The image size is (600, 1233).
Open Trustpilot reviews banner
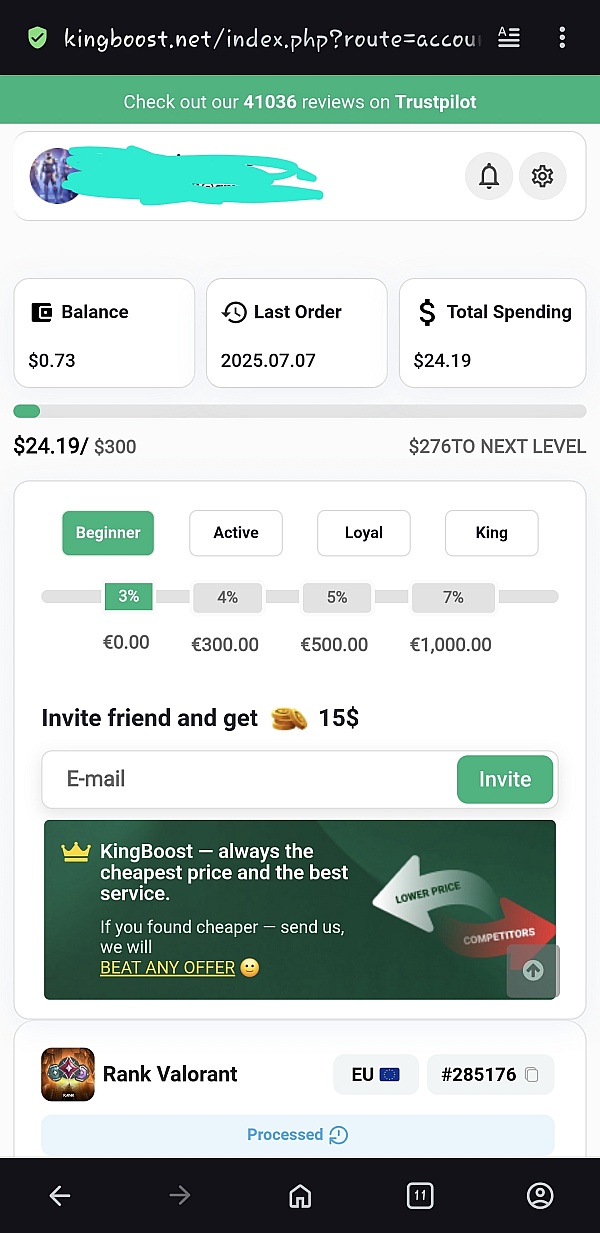(300, 102)
